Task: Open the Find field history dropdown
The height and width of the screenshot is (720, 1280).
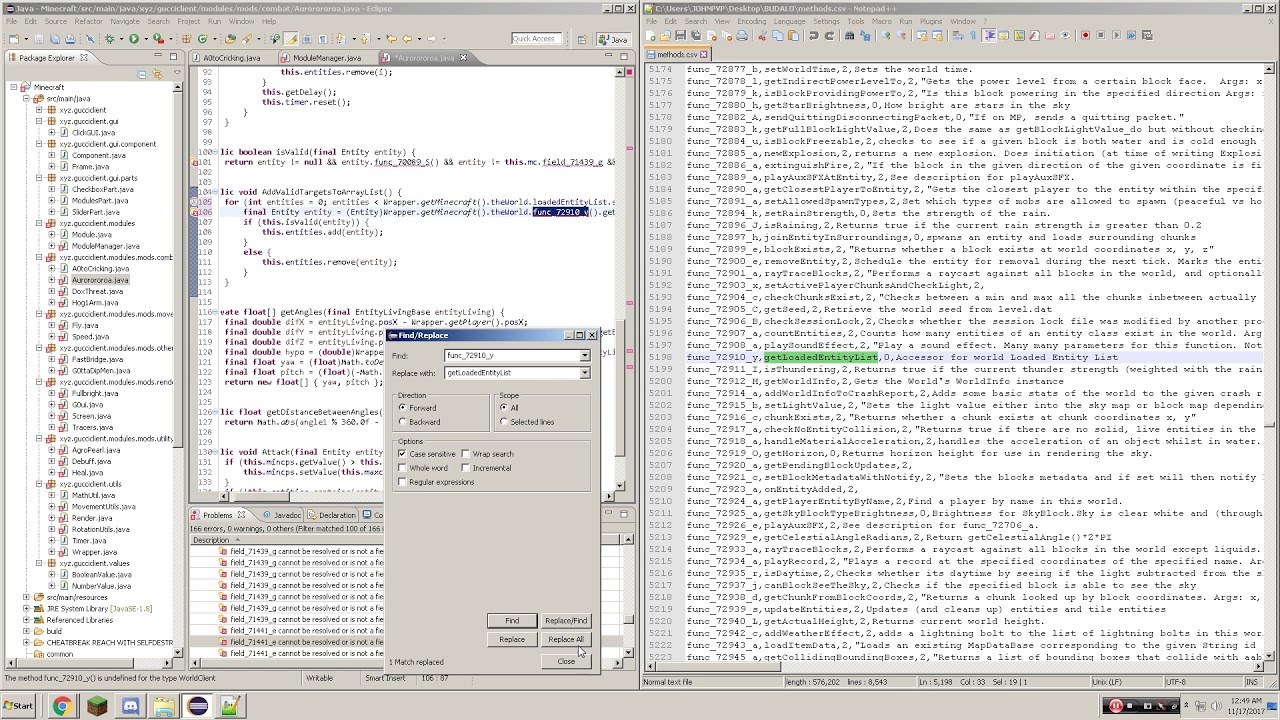Action: click(x=584, y=356)
